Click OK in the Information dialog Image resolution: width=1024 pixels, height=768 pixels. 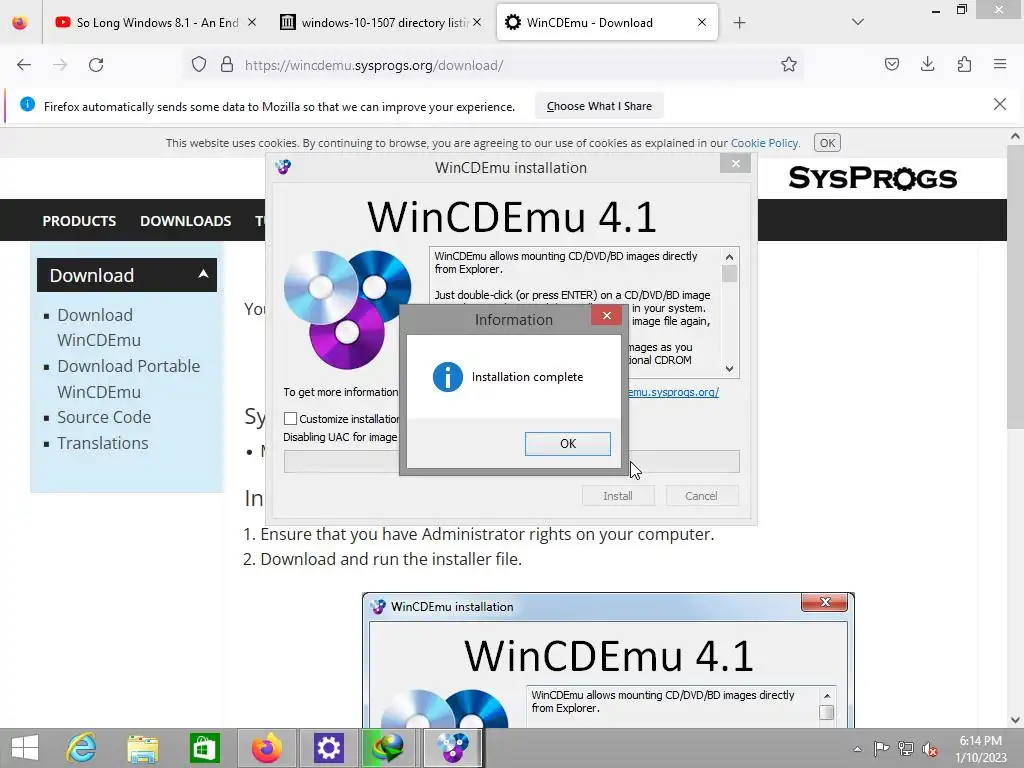tap(568, 443)
